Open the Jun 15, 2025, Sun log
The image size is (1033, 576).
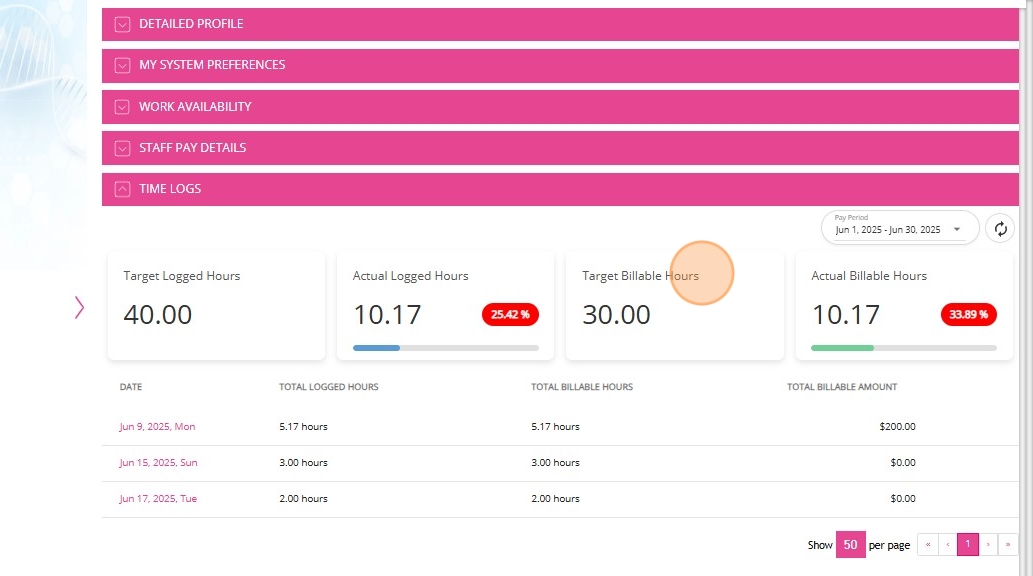click(x=158, y=463)
